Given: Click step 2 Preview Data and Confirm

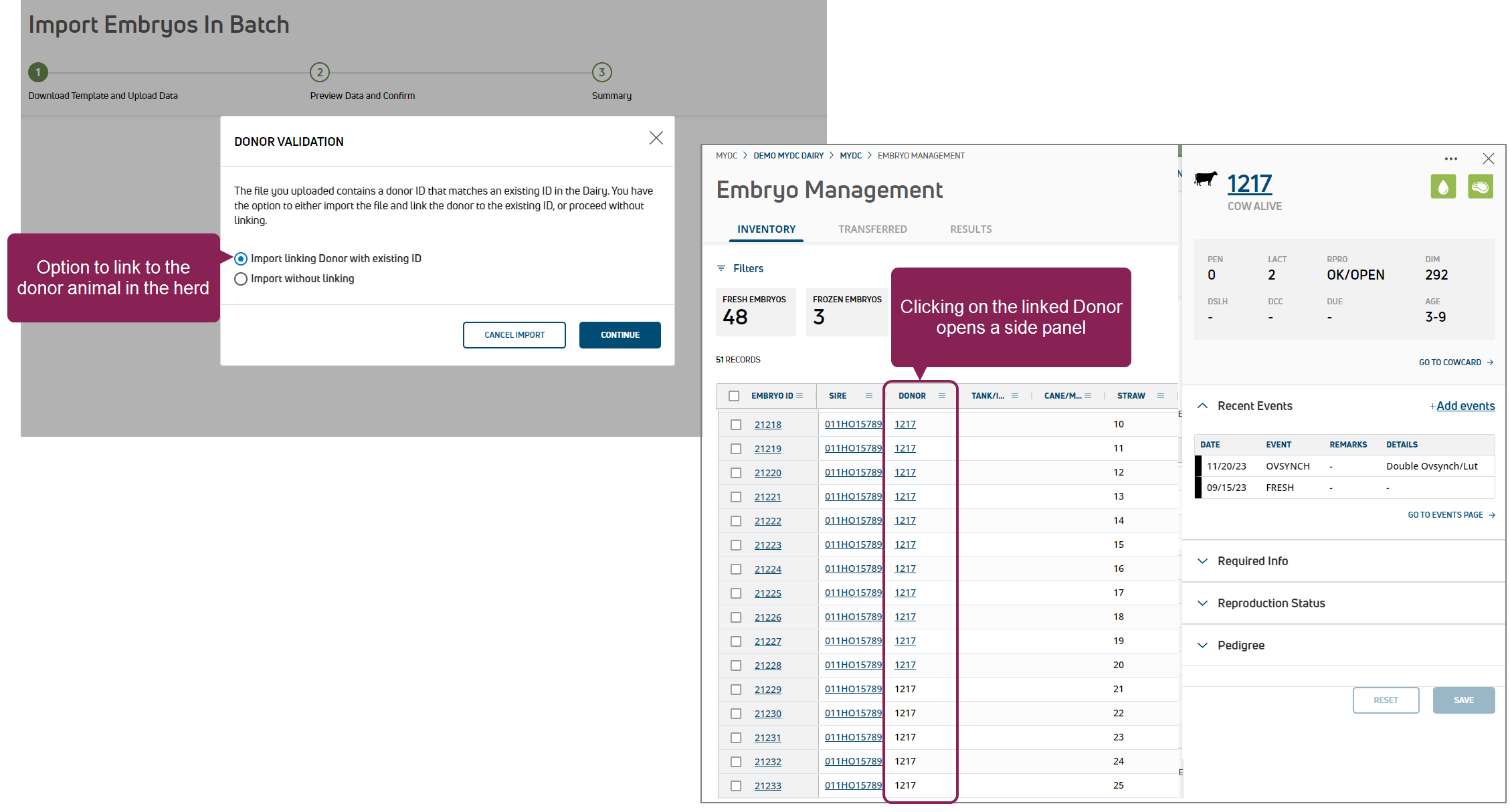Looking at the screenshot, I should [x=320, y=72].
